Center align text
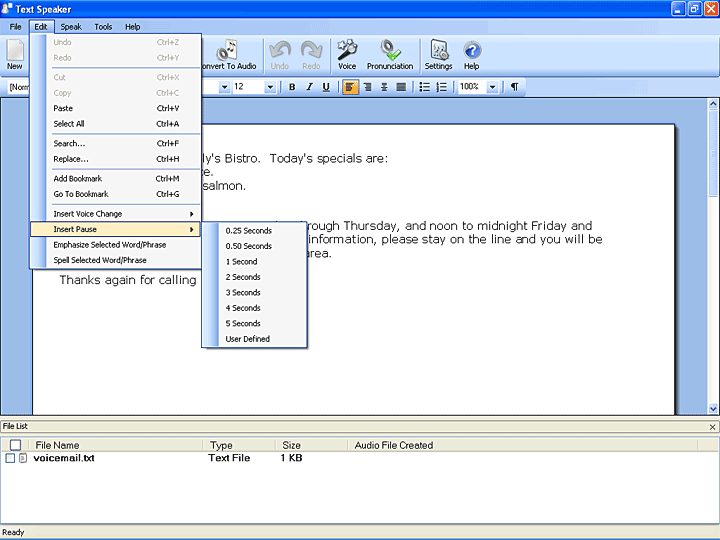Viewport: 720px width, 540px height. 384,87
